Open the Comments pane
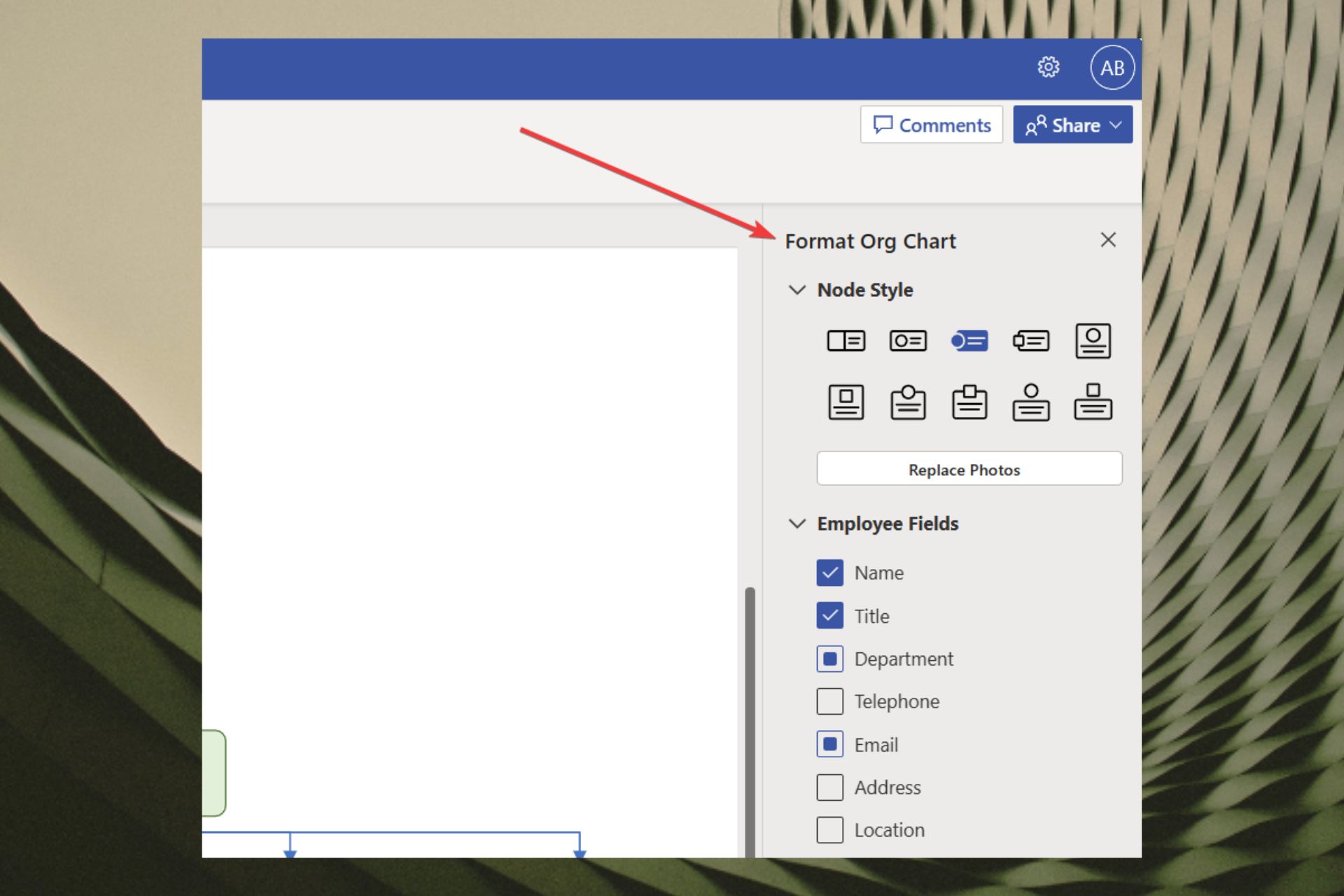Image resolution: width=1344 pixels, height=896 pixels. pos(931,125)
